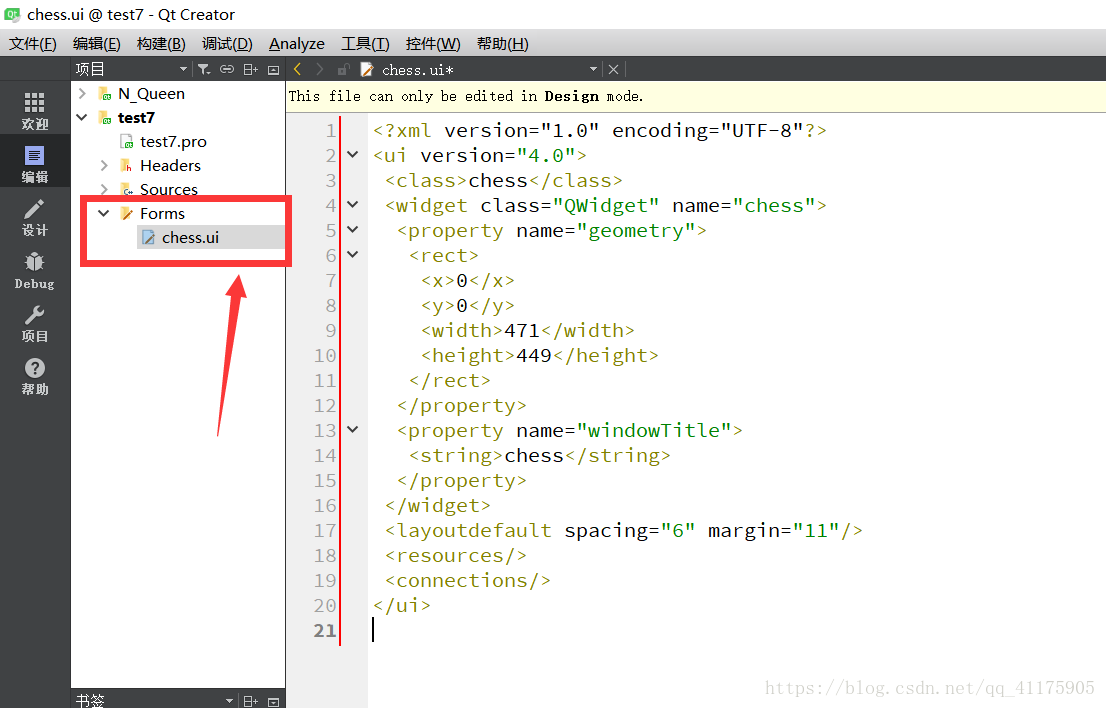Click the layoutdefault line in code
1106x708 pixels.
pyautogui.click(x=624, y=530)
